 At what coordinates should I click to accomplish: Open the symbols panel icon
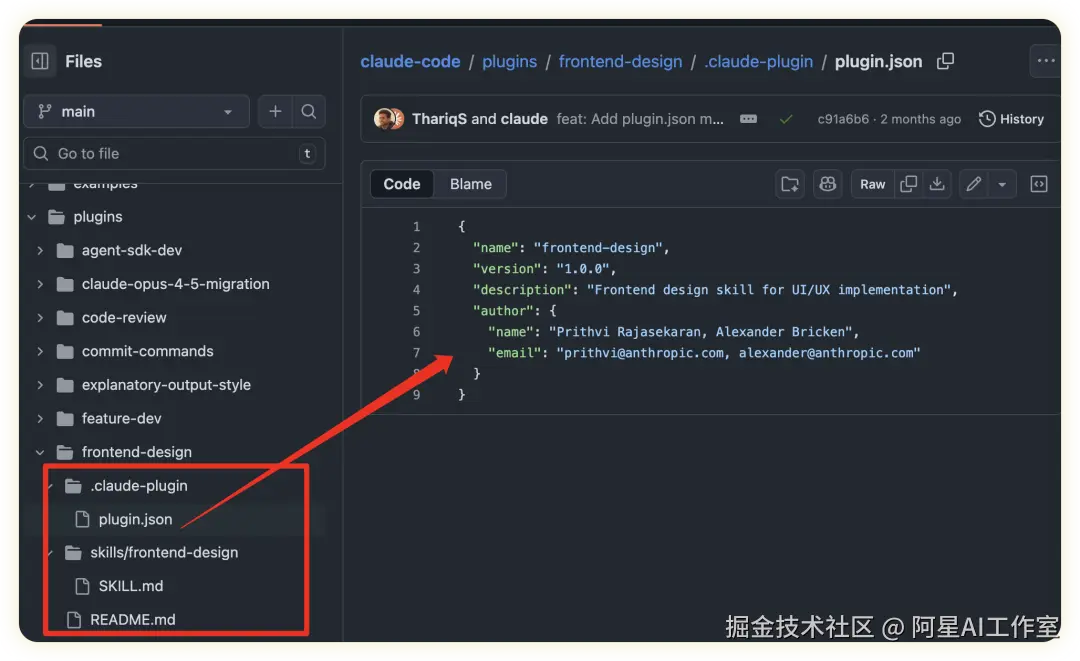1039,185
